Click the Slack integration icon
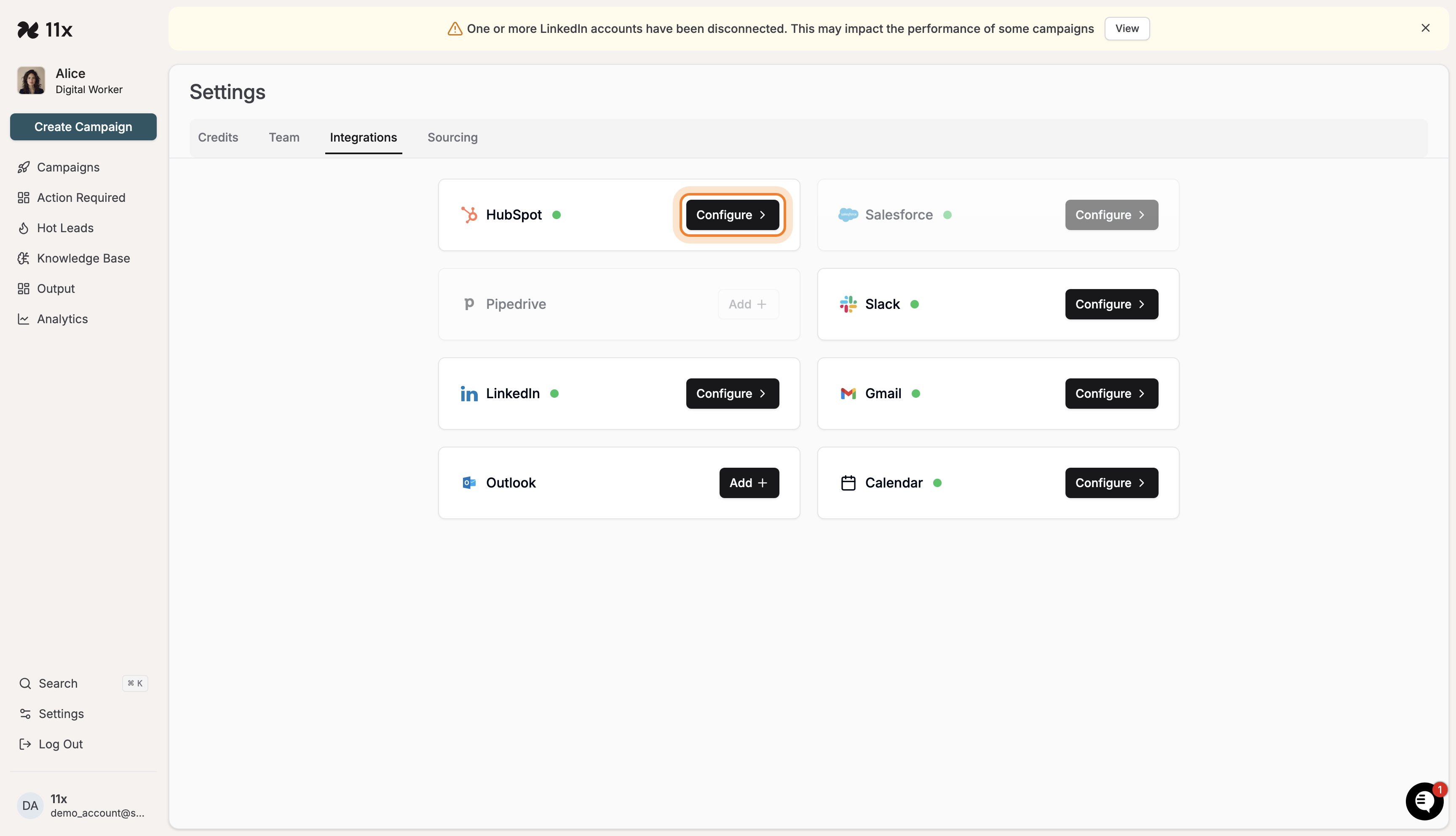The height and width of the screenshot is (836, 1456). tap(848, 304)
